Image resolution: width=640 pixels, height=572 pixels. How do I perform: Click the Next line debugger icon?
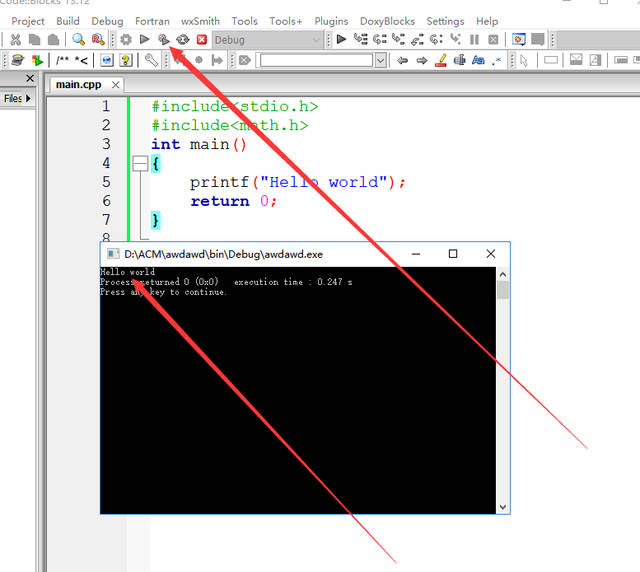[x=380, y=39]
